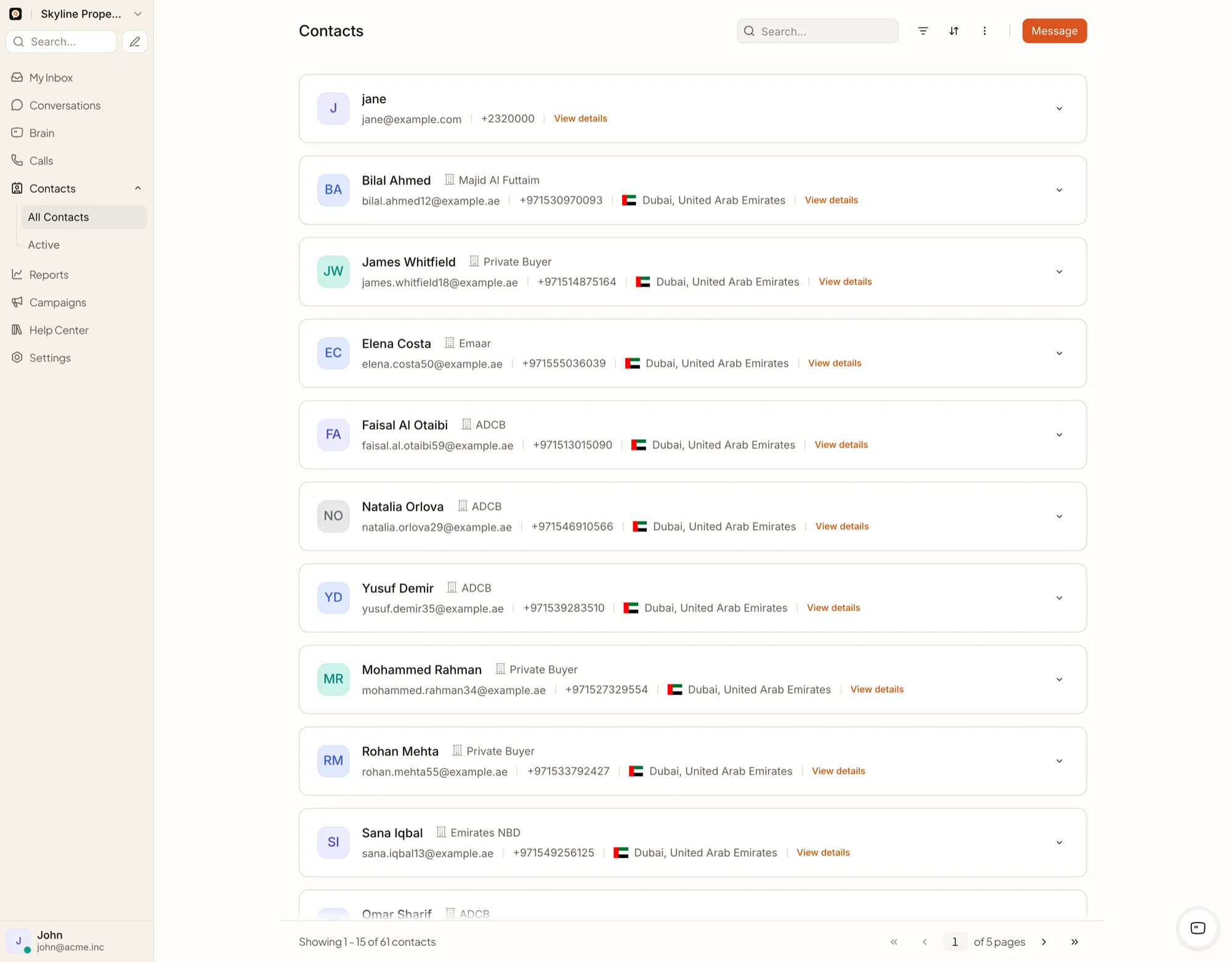
Task: View details for Sana Iqbal
Action: (x=823, y=852)
